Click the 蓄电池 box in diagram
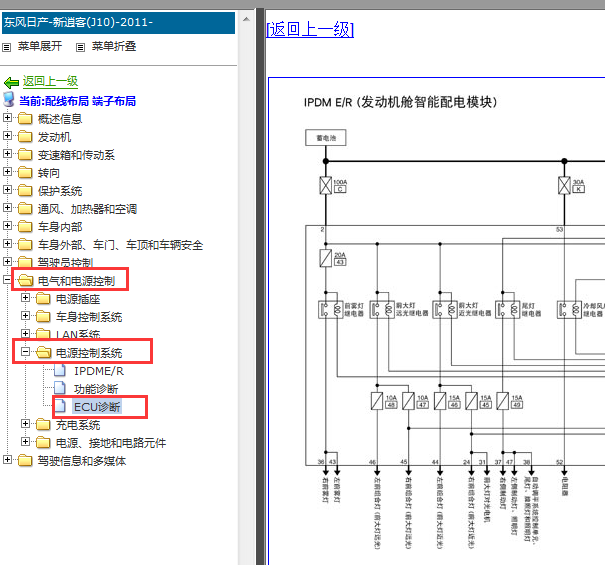The height and width of the screenshot is (565, 605). (x=325, y=138)
